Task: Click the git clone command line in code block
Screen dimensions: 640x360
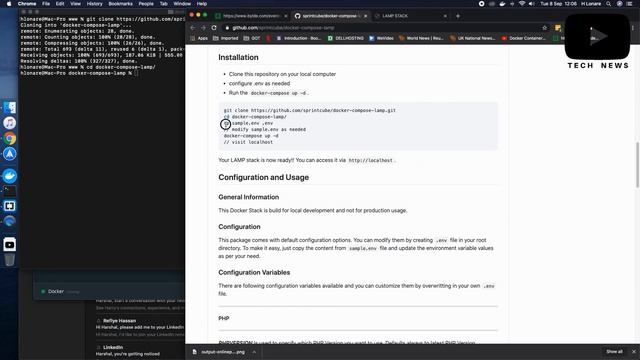Action: coord(309,110)
